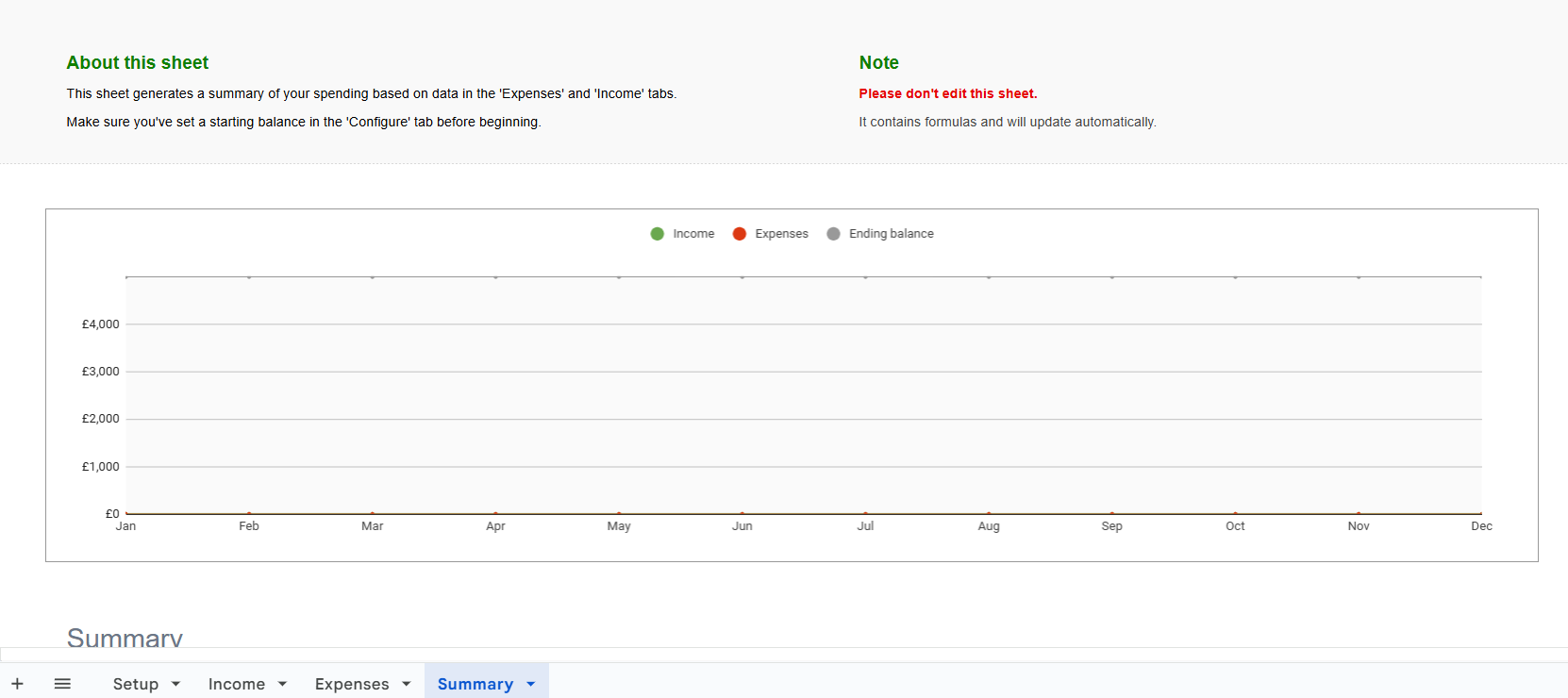The image size is (1568, 698).
Task: Click the Summary section heading below chart
Action: point(125,638)
